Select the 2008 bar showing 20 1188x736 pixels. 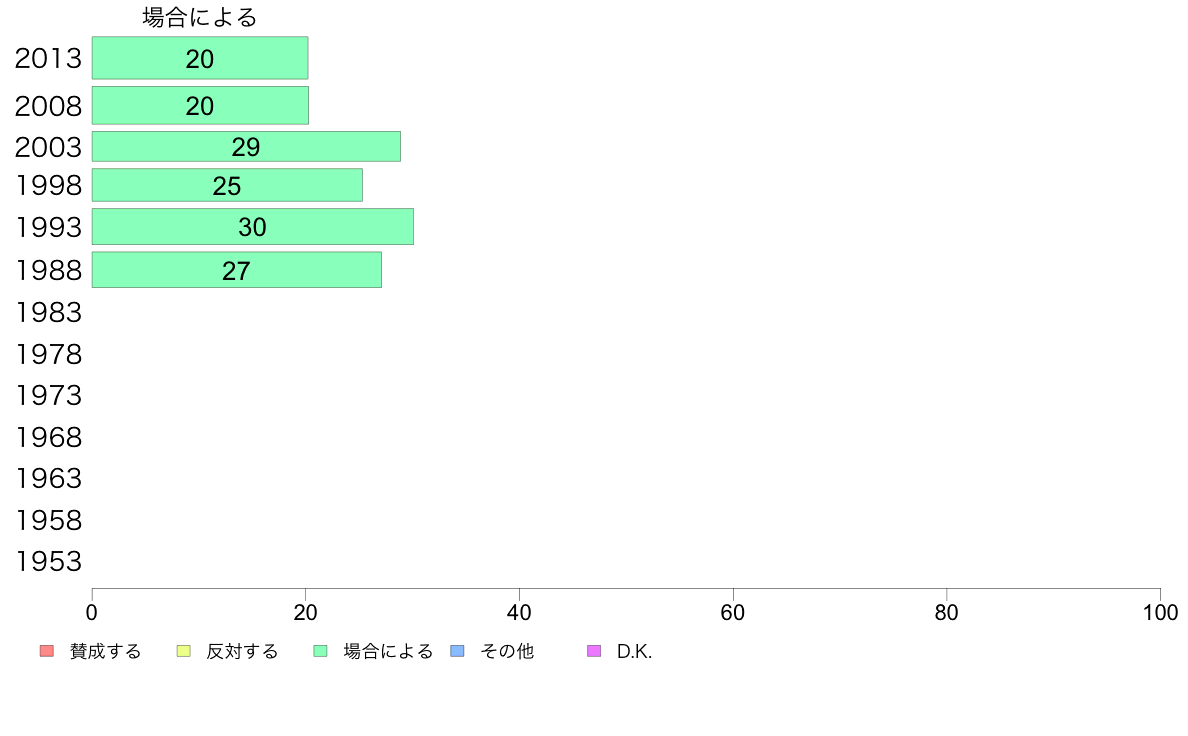coord(200,105)
